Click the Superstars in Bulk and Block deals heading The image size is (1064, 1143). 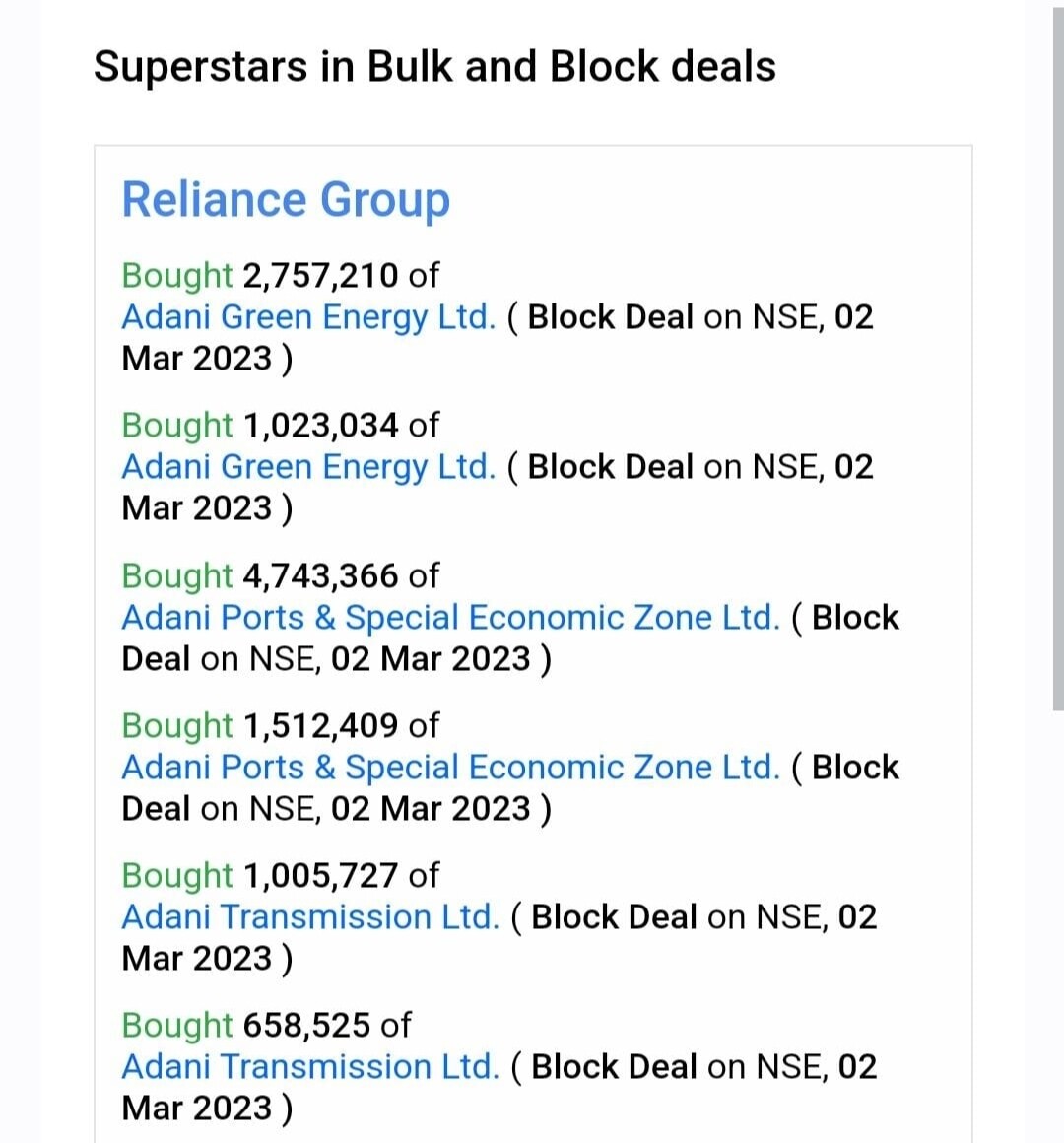(435, 67)
